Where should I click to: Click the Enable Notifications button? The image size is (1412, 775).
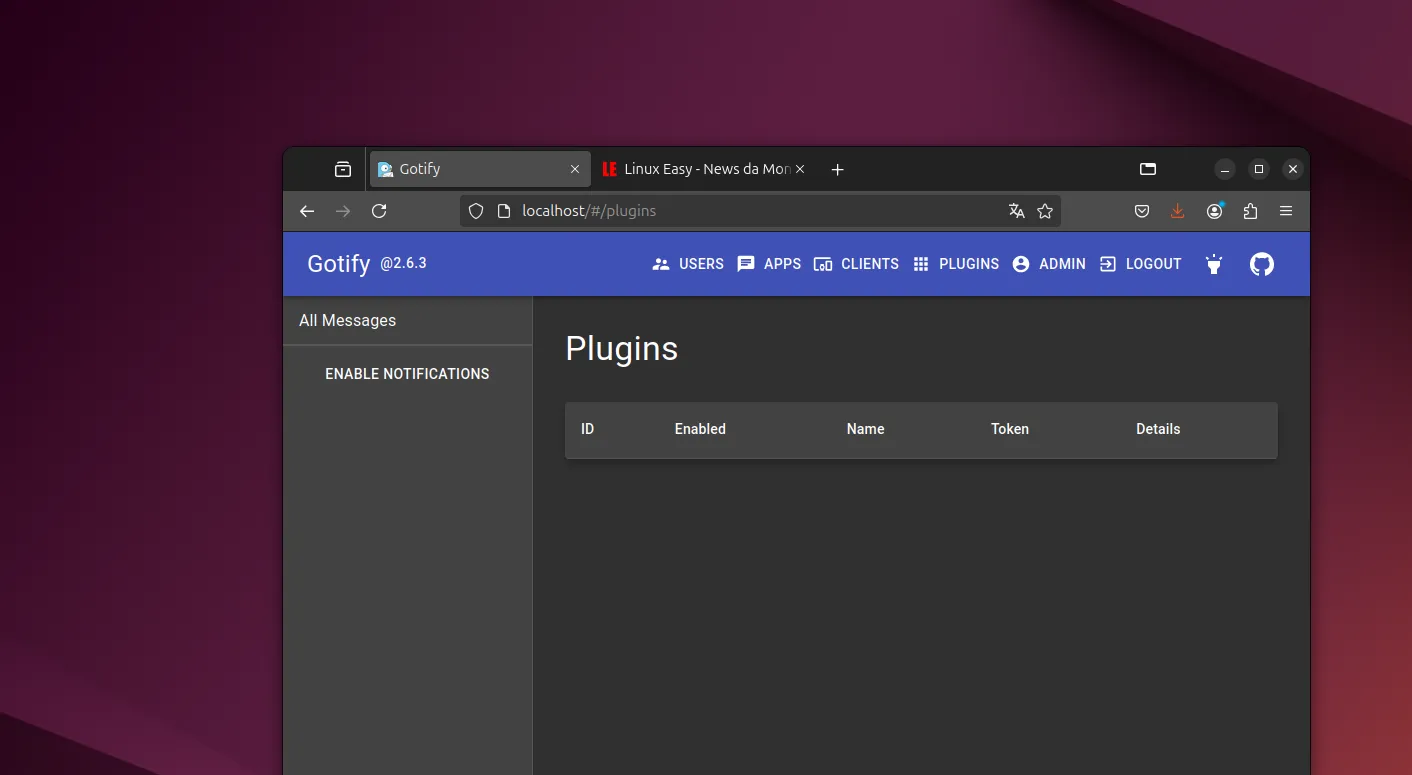[407, 374]
